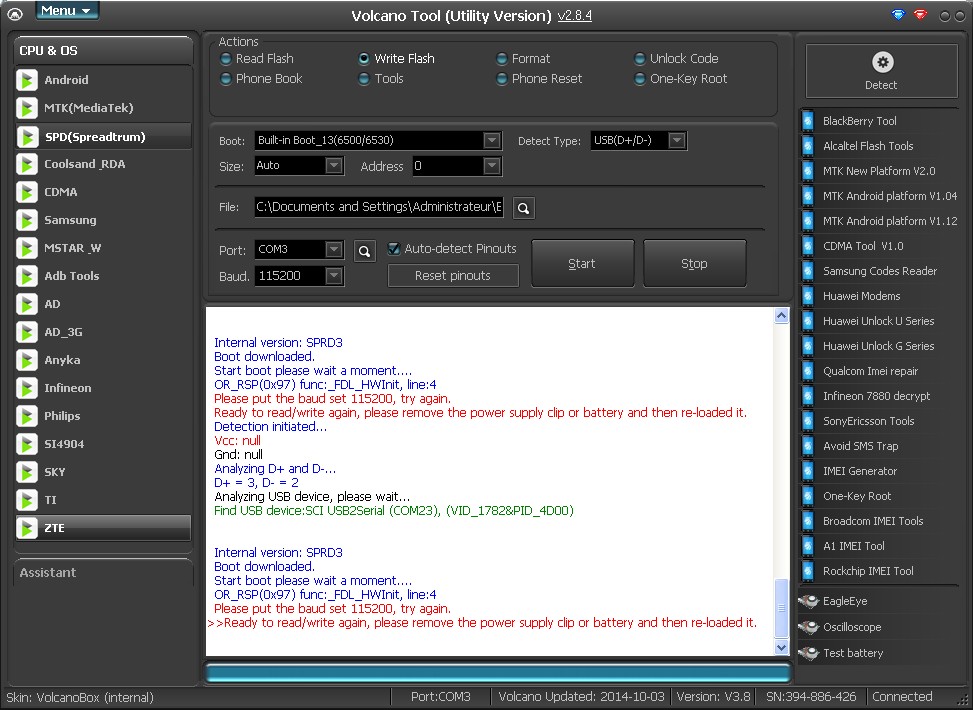Click the log scroll down arrow
Screen dimensions: 973x710
pos(782,647)
